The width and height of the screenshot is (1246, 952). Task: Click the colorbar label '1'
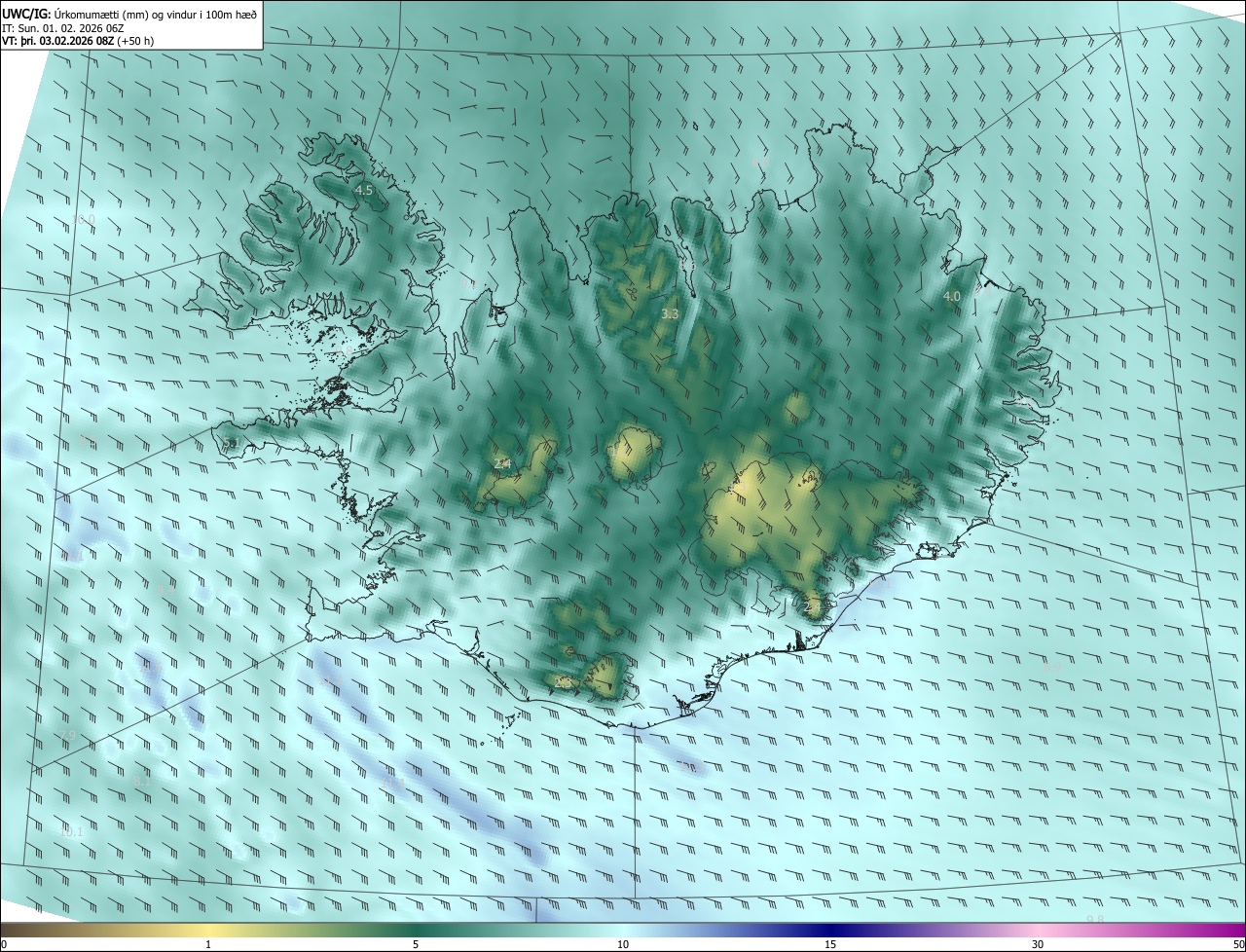click(208, 945)
